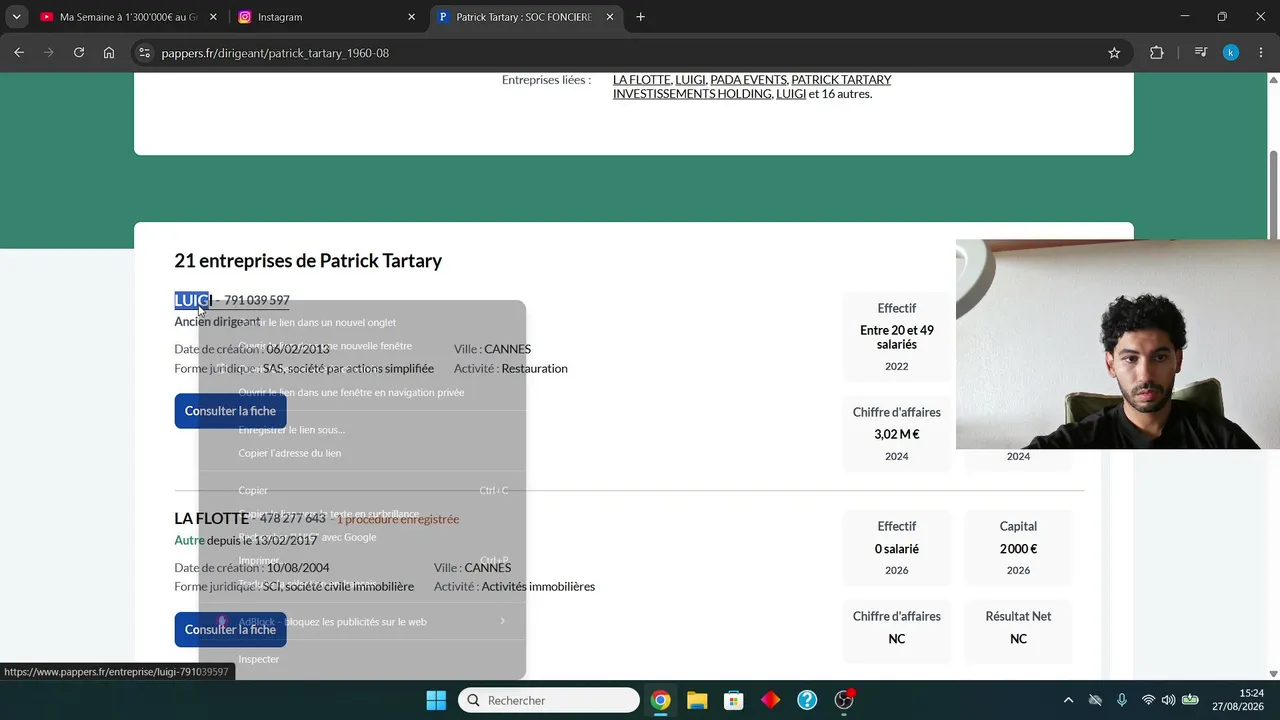The height and width of the screenshot is (720, 1280).
Task: Click the '21 entreprises de Patrick Tartary' heading
Action: [x=308, y=261]
